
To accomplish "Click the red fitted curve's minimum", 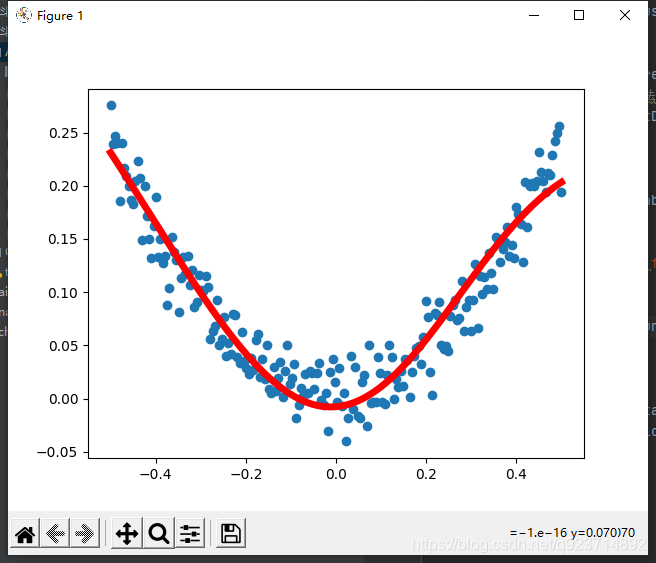I will [x=331, y=406].
